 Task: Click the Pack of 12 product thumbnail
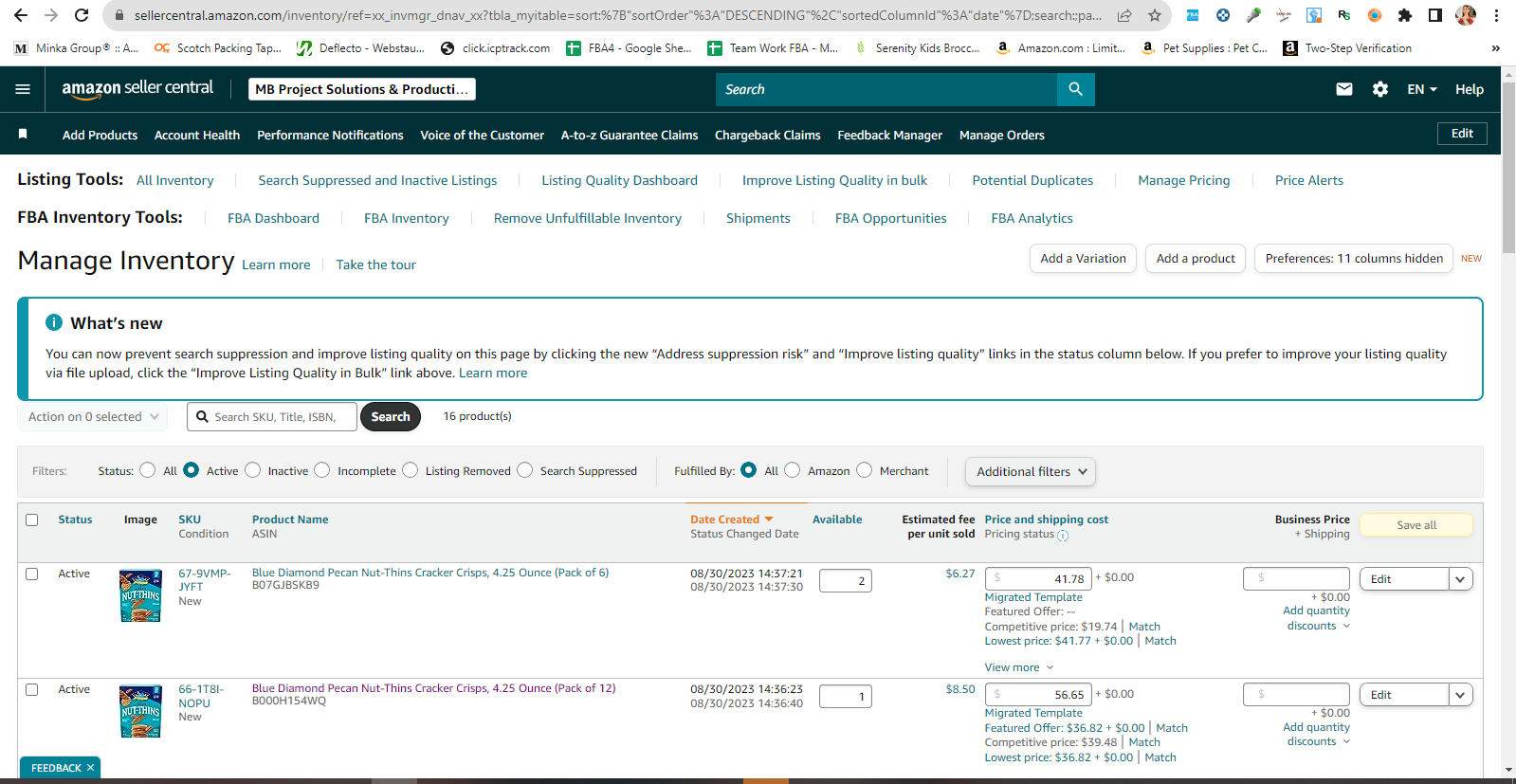click(140, 711)
